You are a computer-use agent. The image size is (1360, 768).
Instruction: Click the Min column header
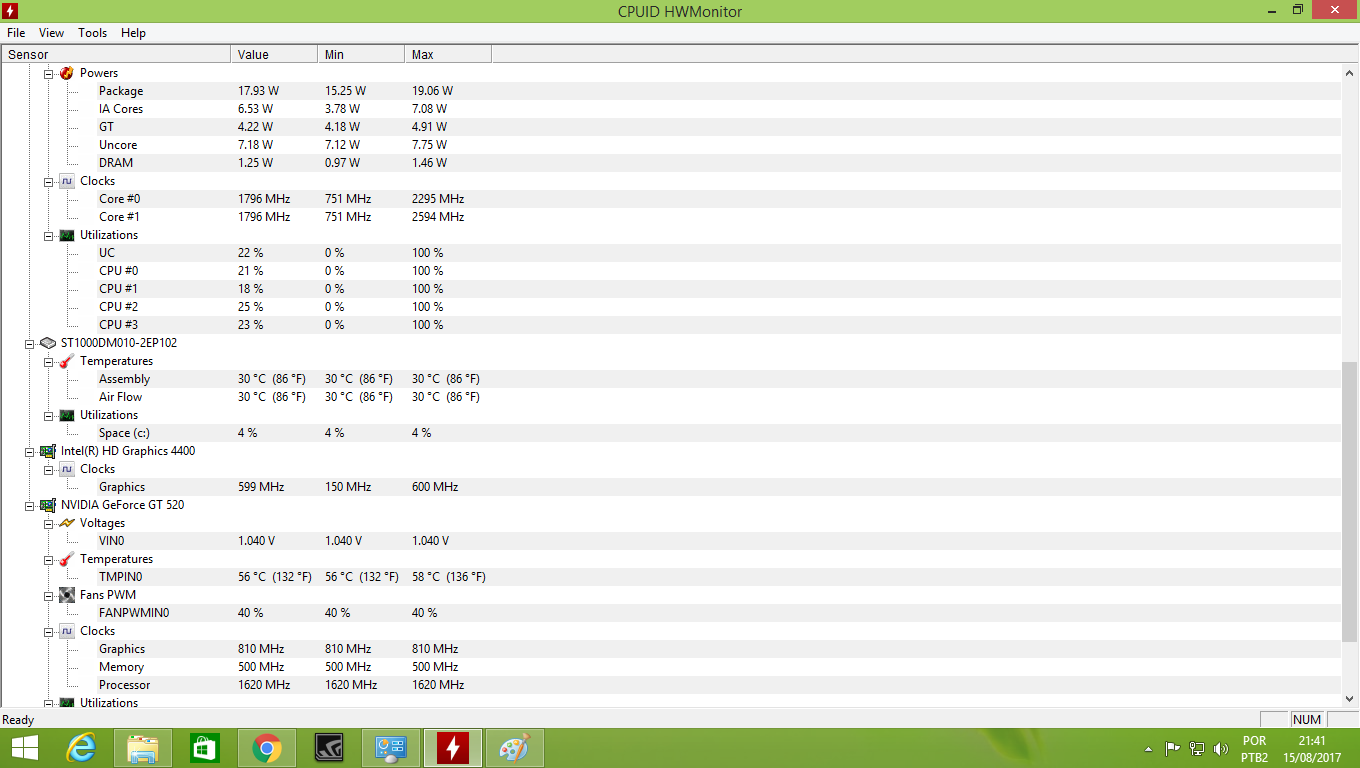click(361, 54)
